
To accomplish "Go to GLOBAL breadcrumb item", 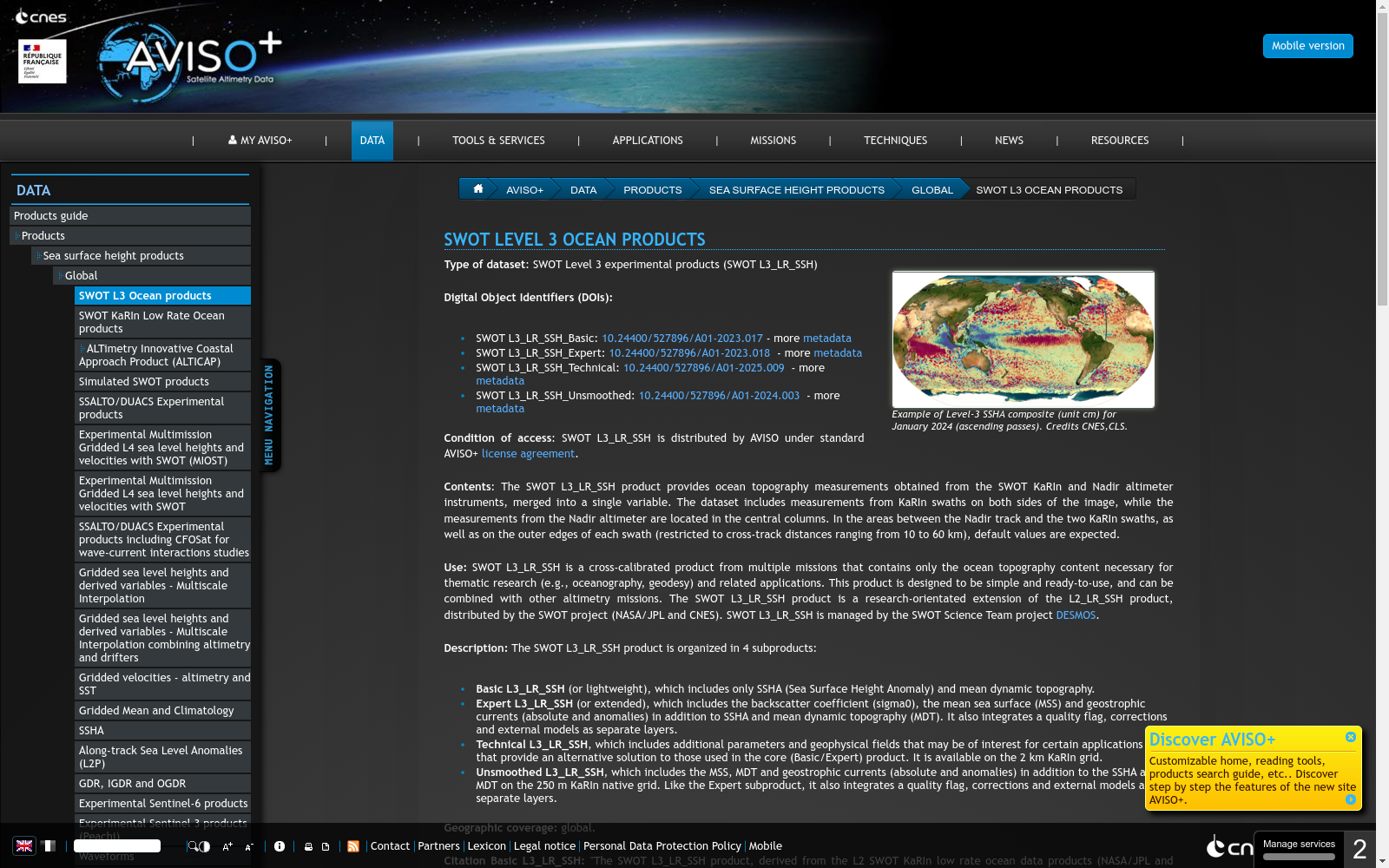I will (x=932, y=190).
